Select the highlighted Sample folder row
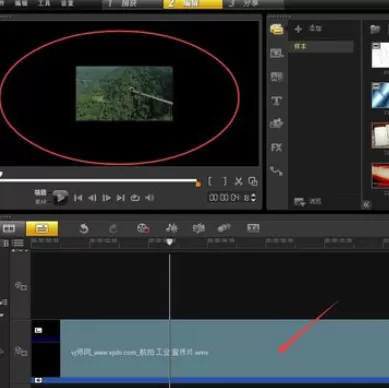Image resolution: width=389 pixels, height=388 pixels. point(321,47)
